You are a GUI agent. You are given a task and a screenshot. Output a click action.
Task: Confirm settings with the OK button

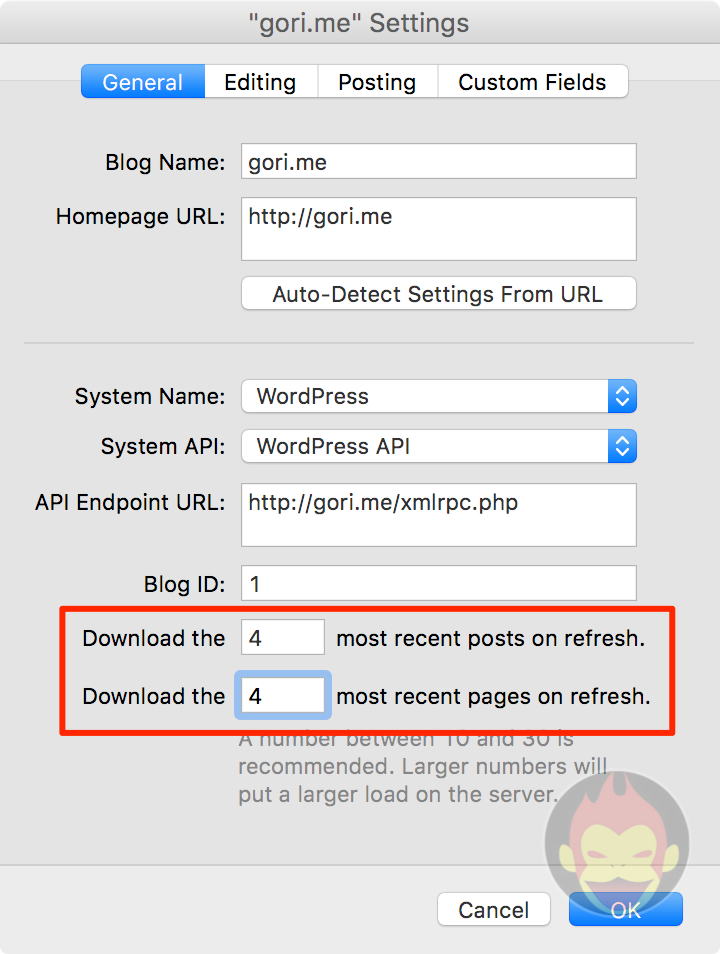click(x=625, y=910)
